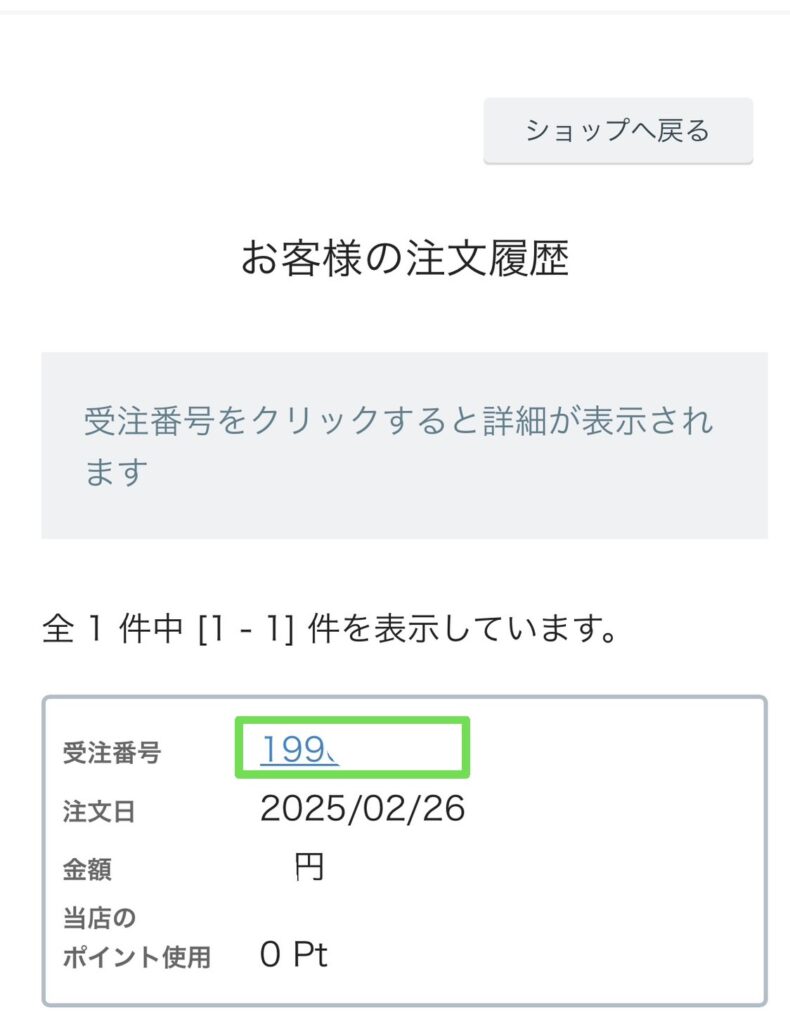The width and height of the screenshot is (790, 1024).
Task: Open order number 199 details
Action: pos(298,749)
